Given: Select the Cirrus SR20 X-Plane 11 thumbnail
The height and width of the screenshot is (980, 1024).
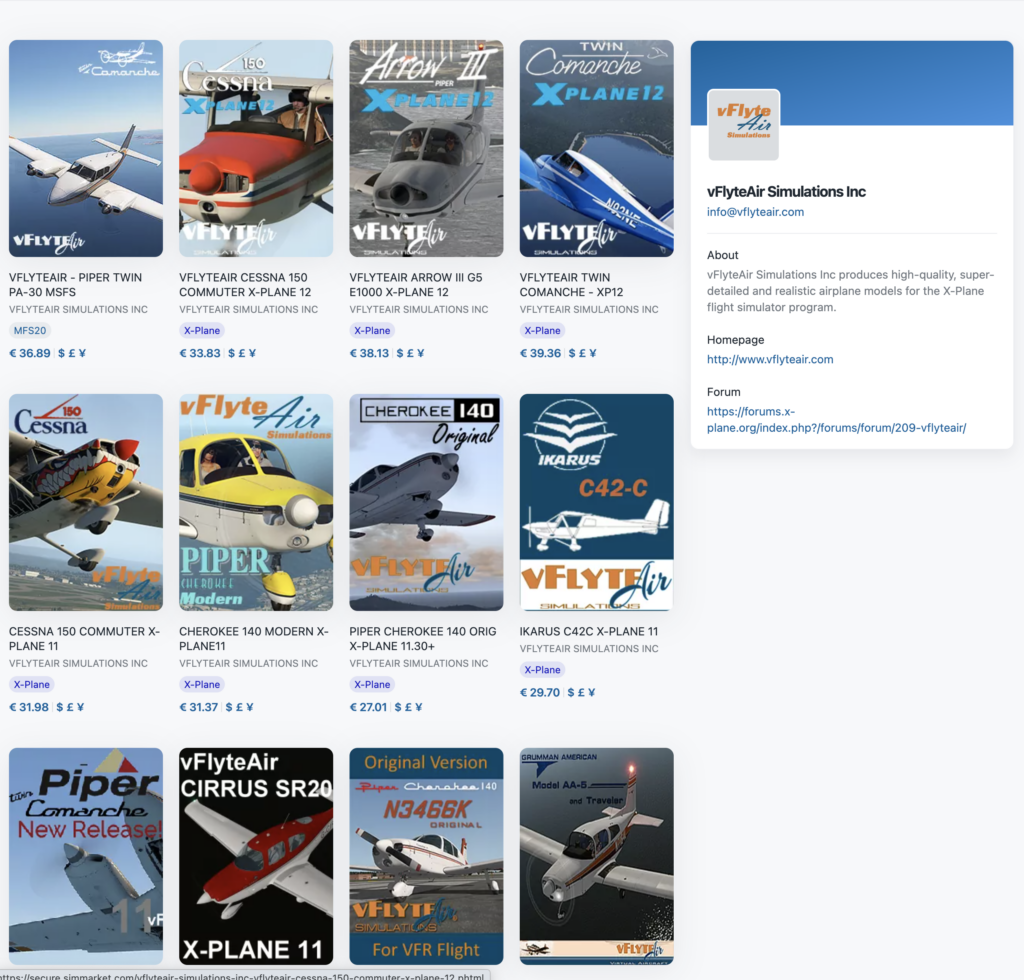Looking at the screenshot, I should 256,856.
